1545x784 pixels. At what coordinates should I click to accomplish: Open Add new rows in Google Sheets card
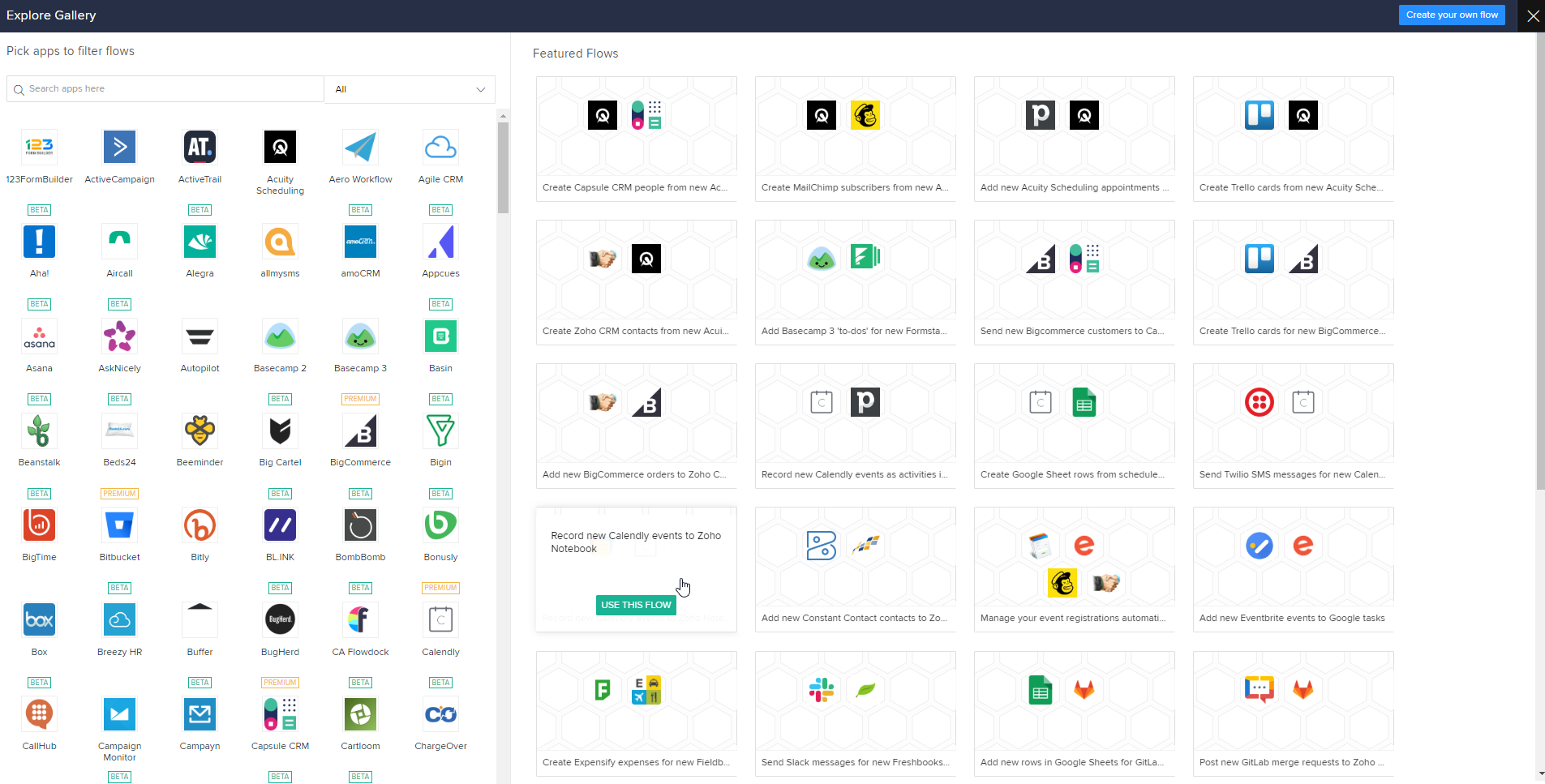(1075, 713)
